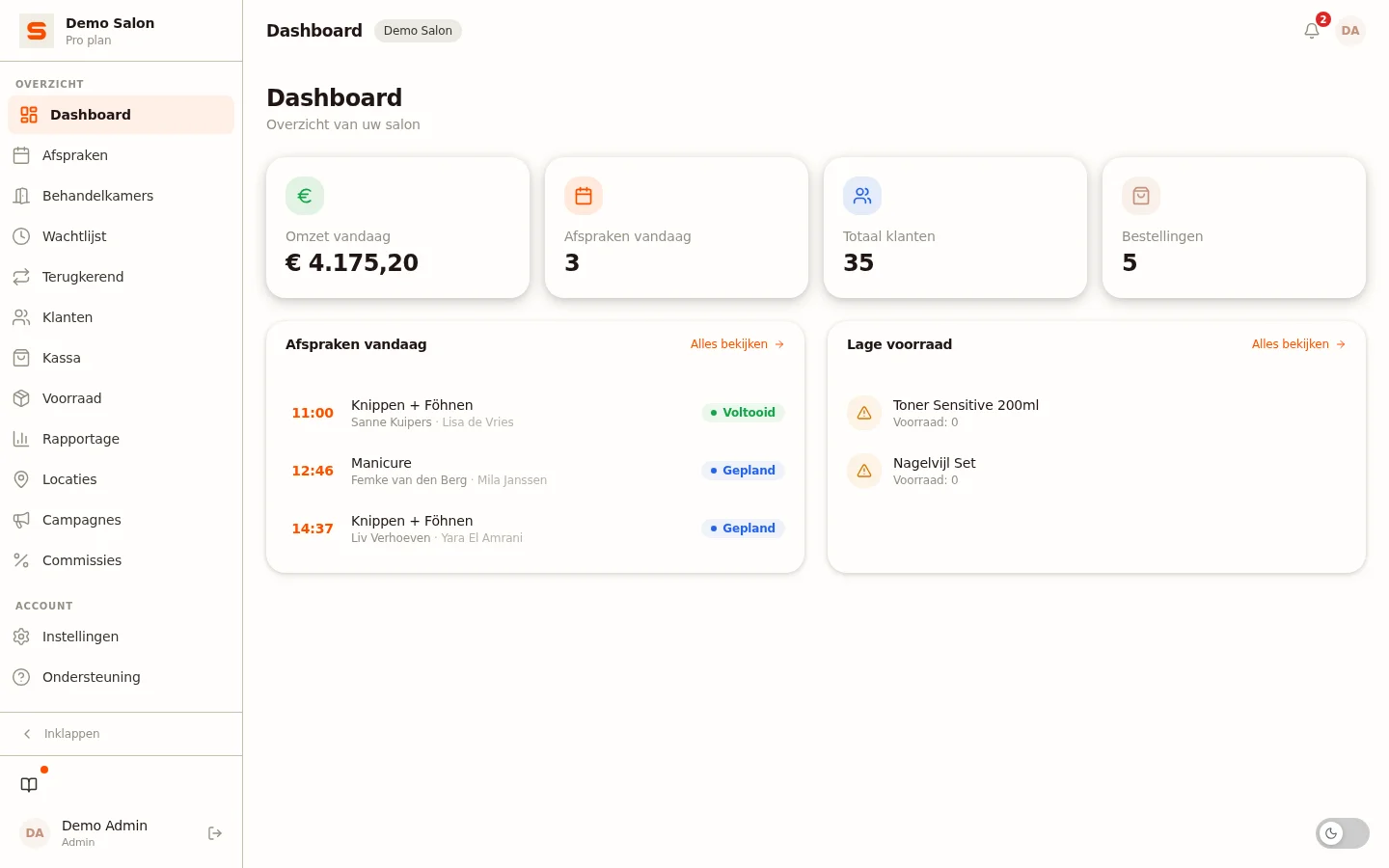
Task: Click the shopping bag icon on Bestellingen card
Action: click(1141, 196)
